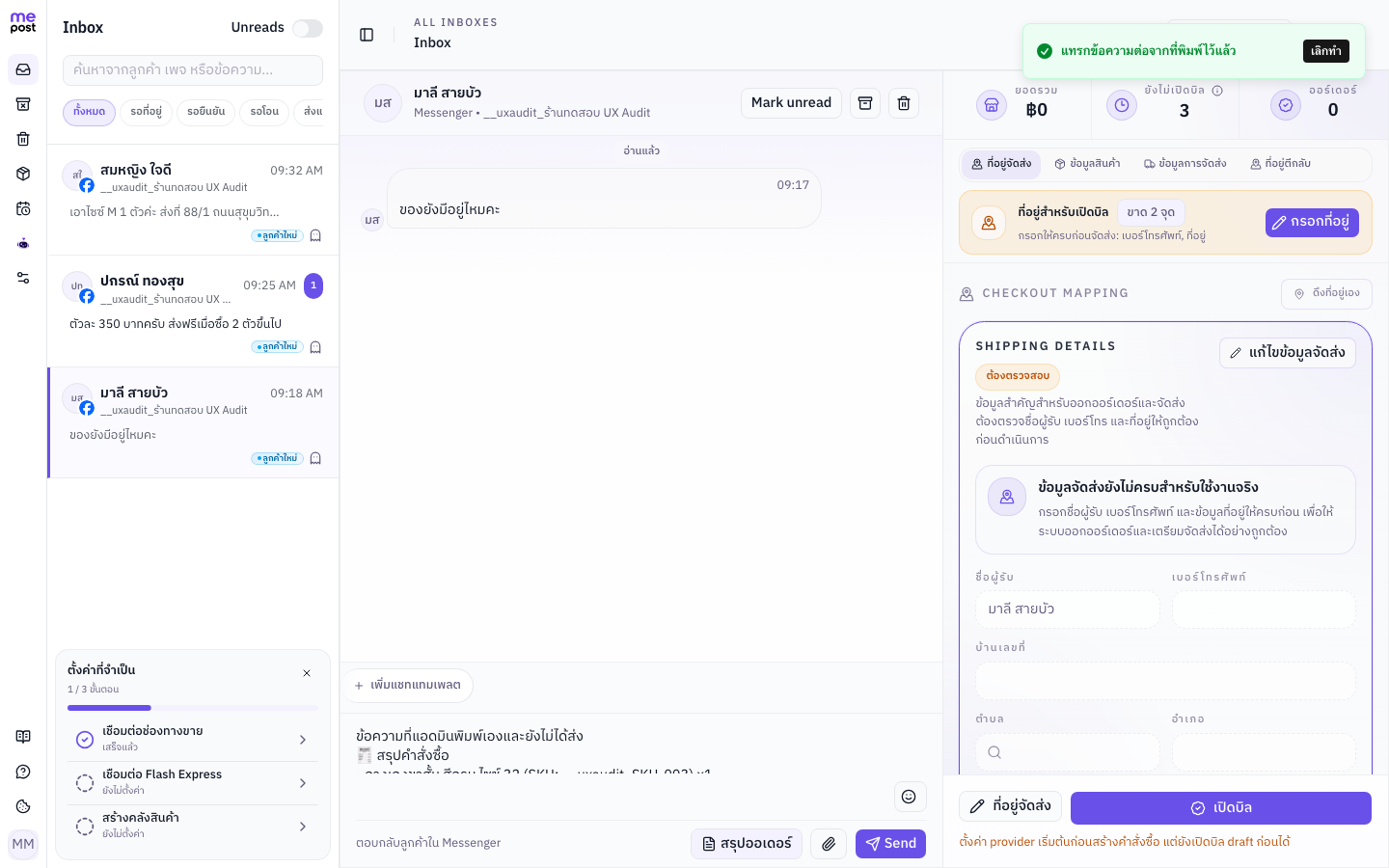Open the book guide icon in the left sidebar
This screenshot has height=868, width=1389.
tap(23, 737)
